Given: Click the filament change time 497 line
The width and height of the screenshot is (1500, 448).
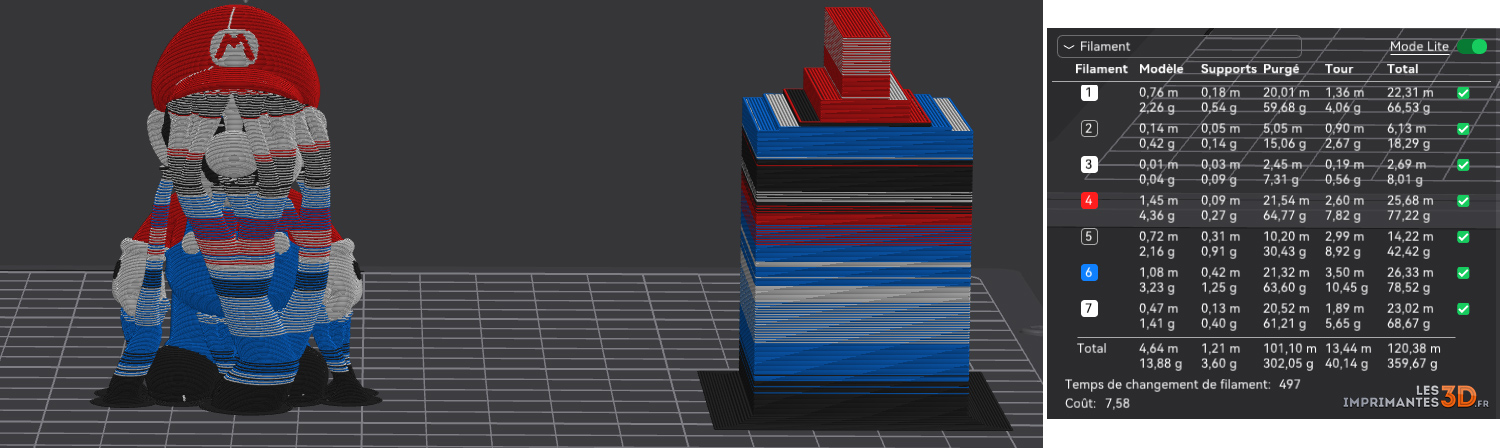Looking at the screenshot, I should coord(1182,384).
